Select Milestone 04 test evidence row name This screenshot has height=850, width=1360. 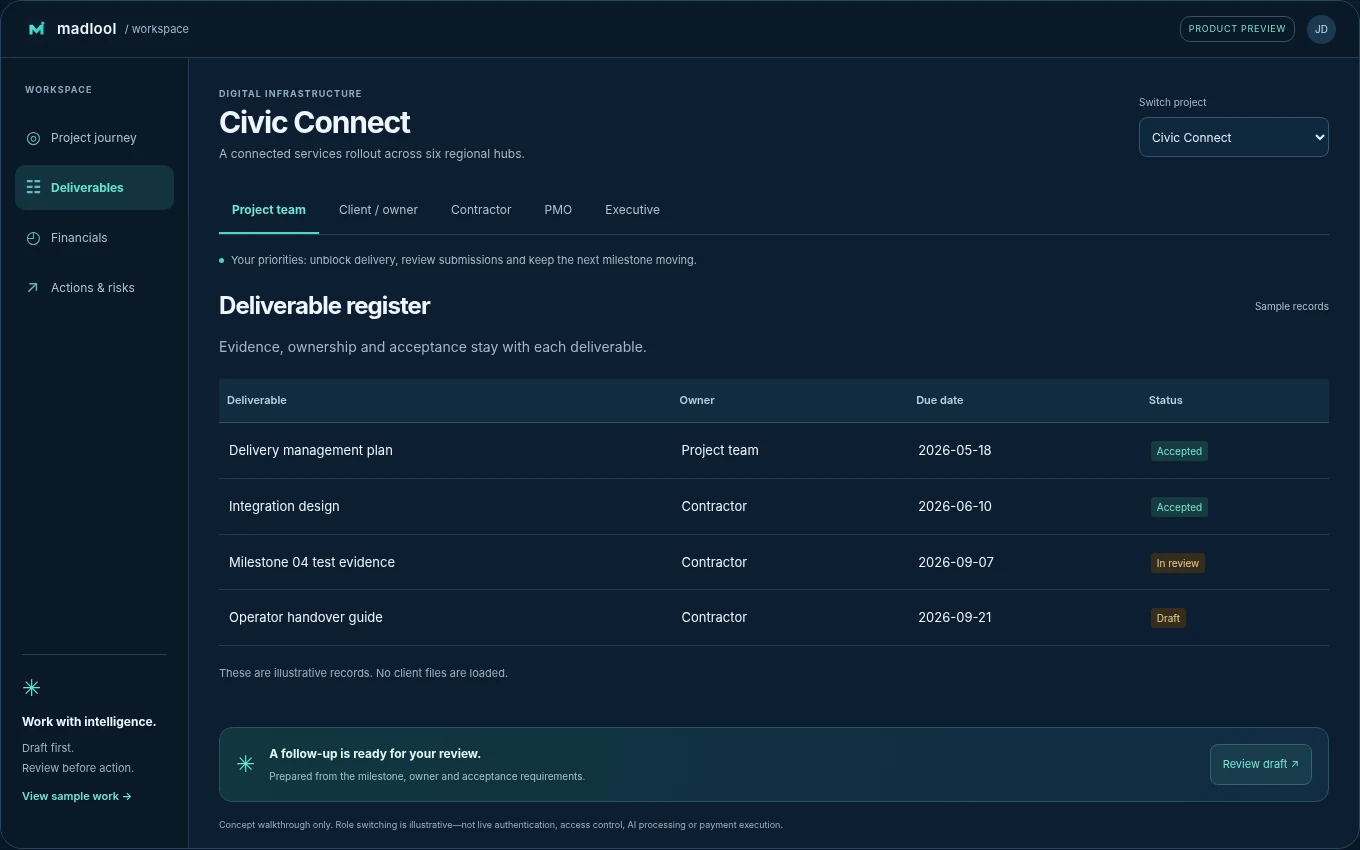[x=312, y=562]
